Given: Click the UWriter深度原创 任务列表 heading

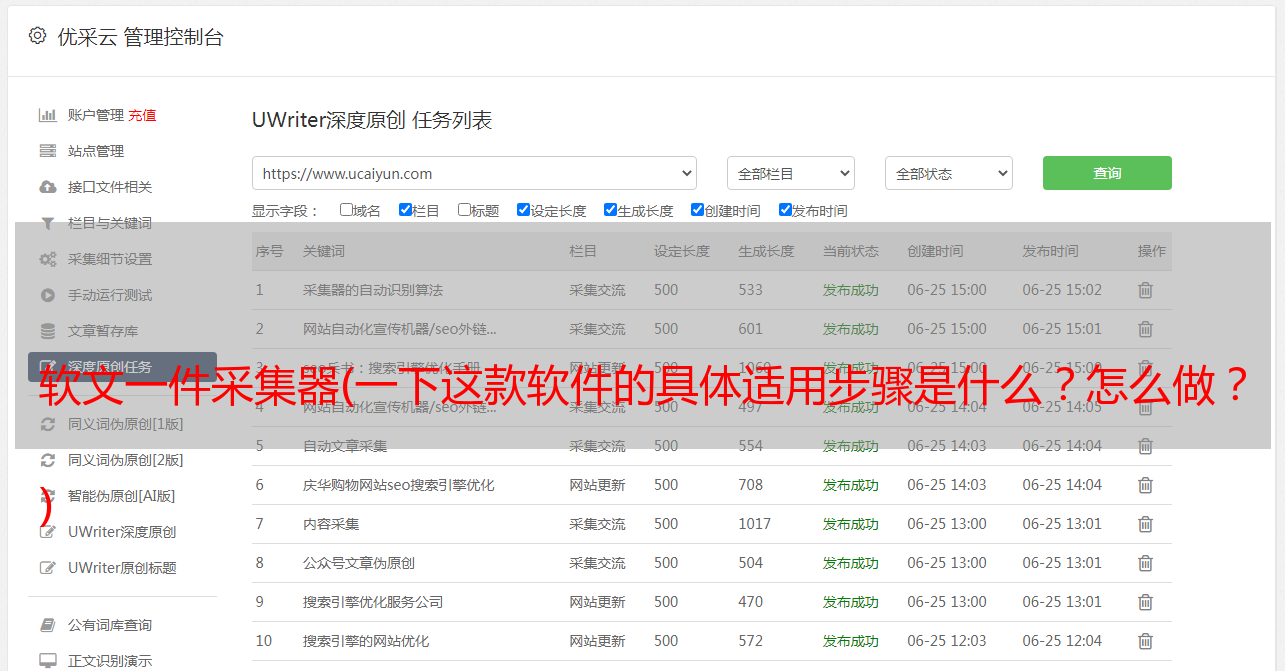Looking at the screenshot, I should coord(372,121).
